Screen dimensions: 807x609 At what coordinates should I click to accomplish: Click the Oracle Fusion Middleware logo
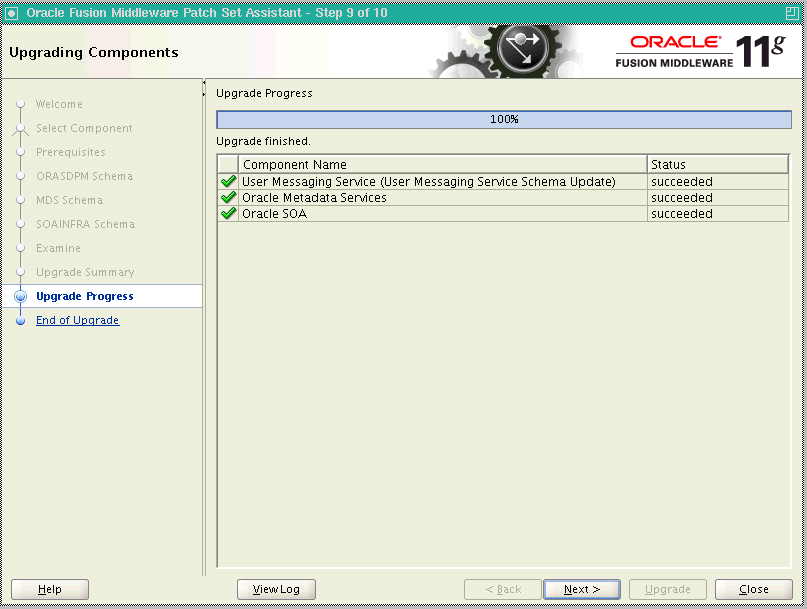700,51
